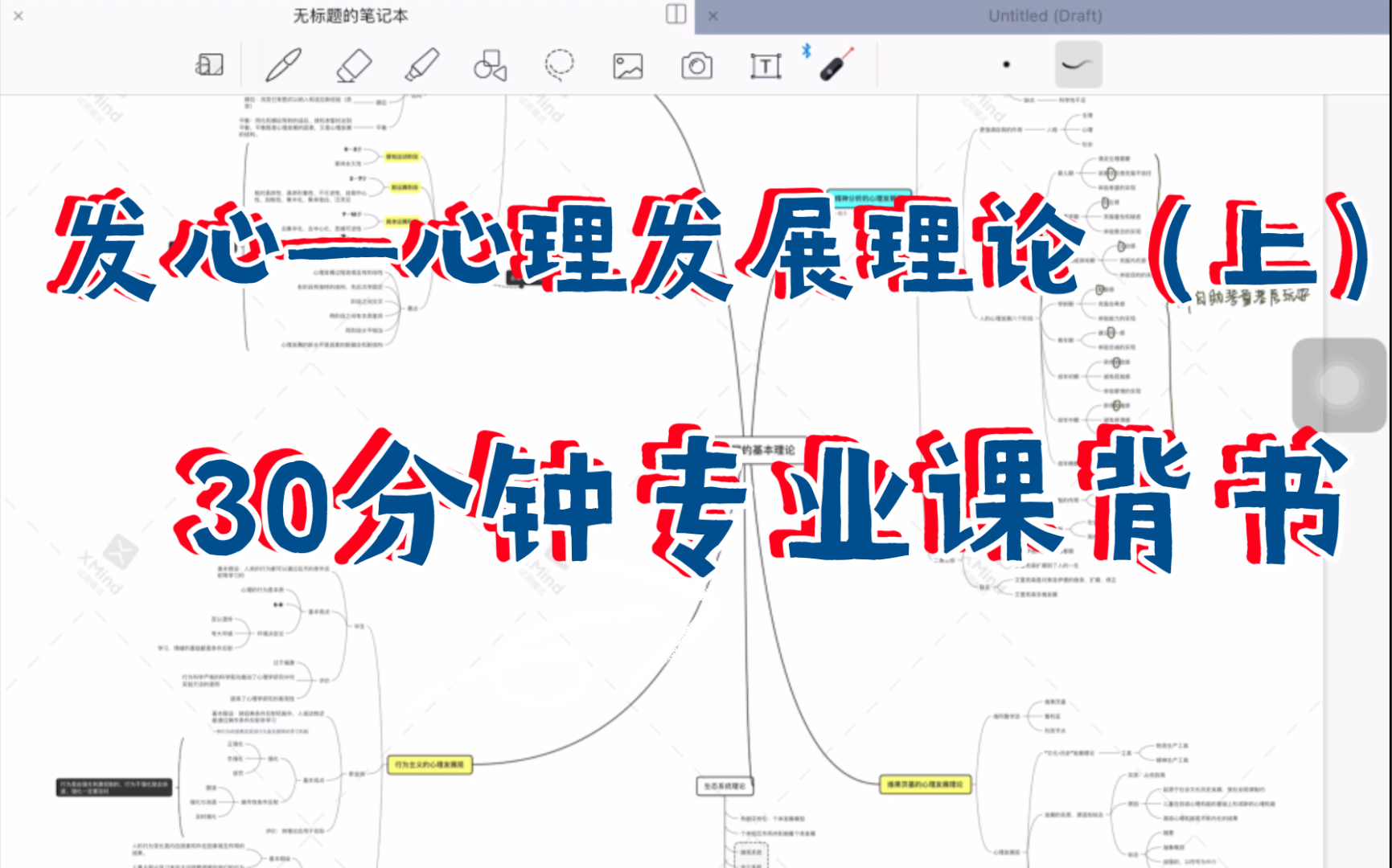Close the 无标题的笔记本 tab
The width and height of the screenshot is (1392, 868).
[x=18, y=15]
